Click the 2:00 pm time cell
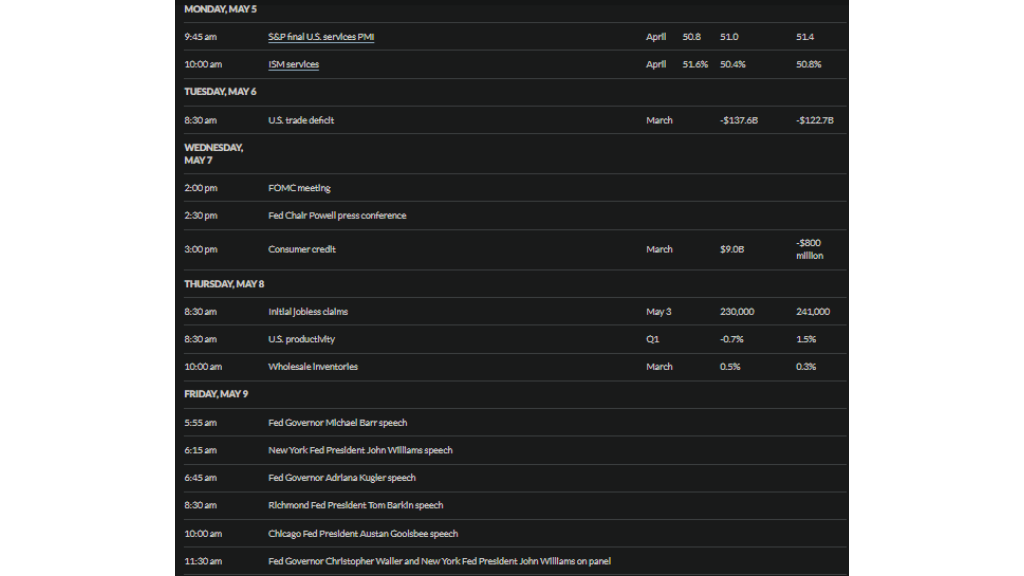 (200, 188)
